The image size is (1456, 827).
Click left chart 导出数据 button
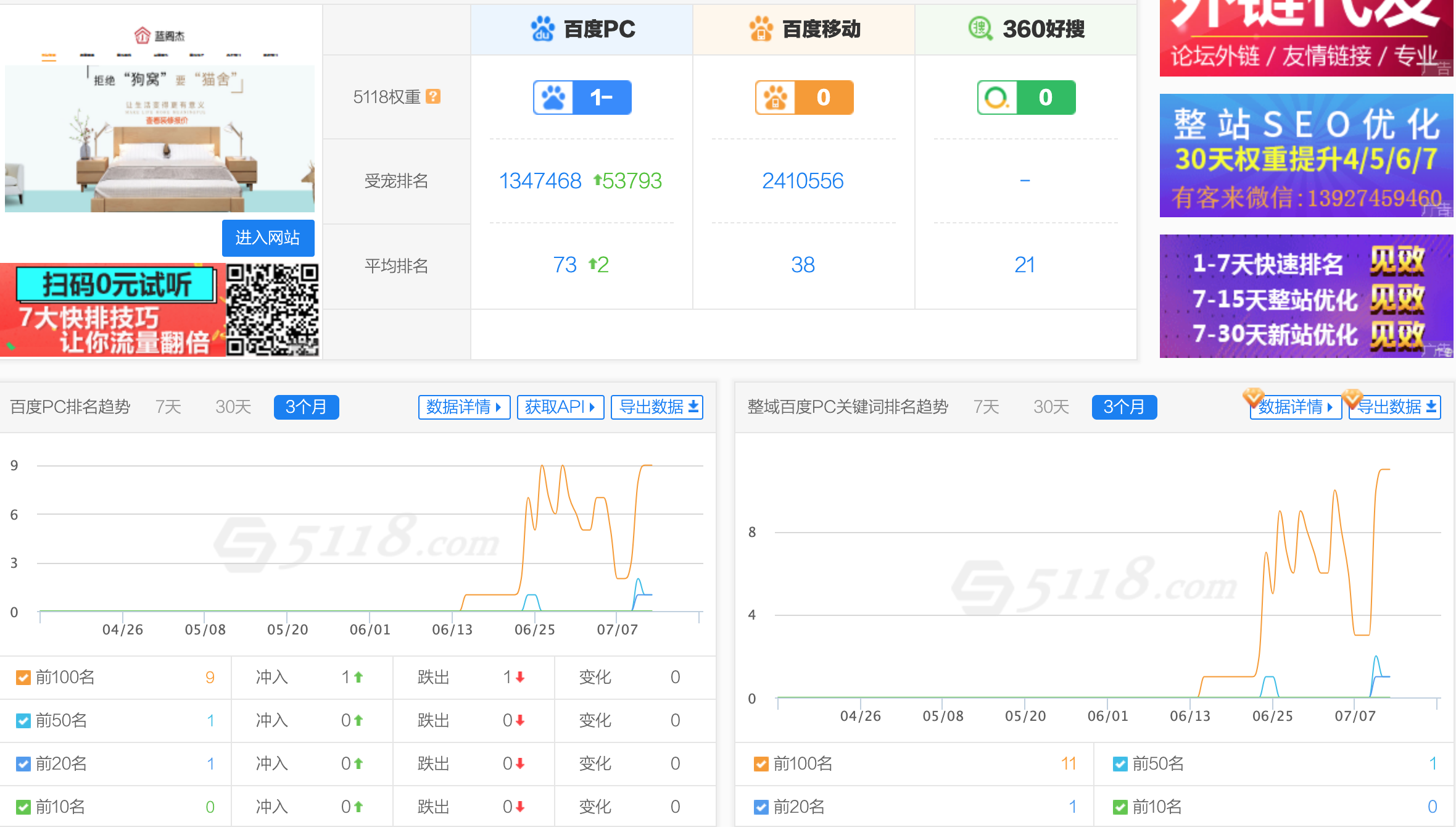click(x=657, y=407)
